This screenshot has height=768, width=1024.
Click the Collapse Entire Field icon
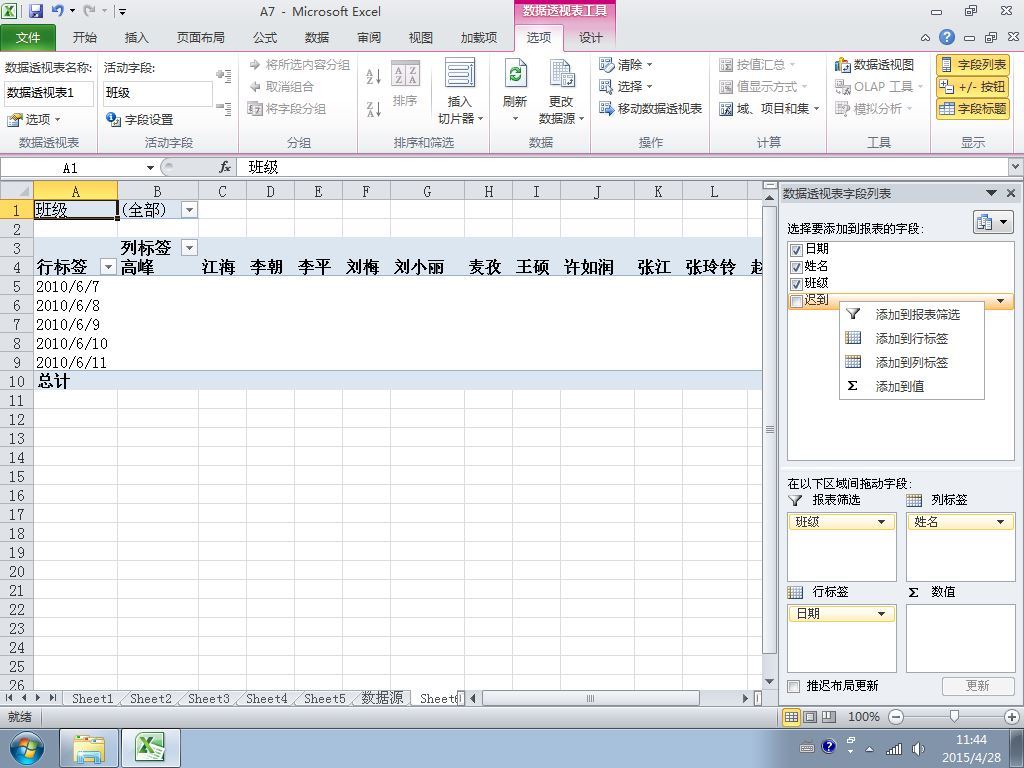coord(224,108)
